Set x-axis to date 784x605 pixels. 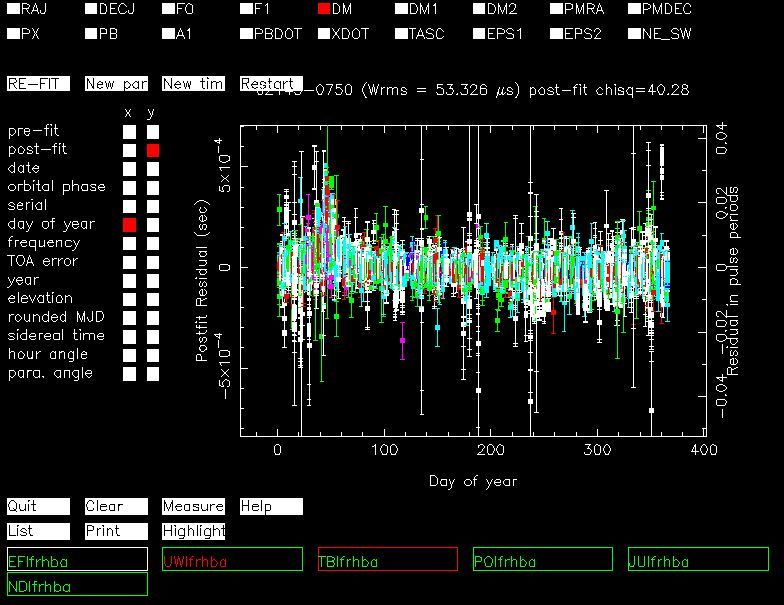129,169
